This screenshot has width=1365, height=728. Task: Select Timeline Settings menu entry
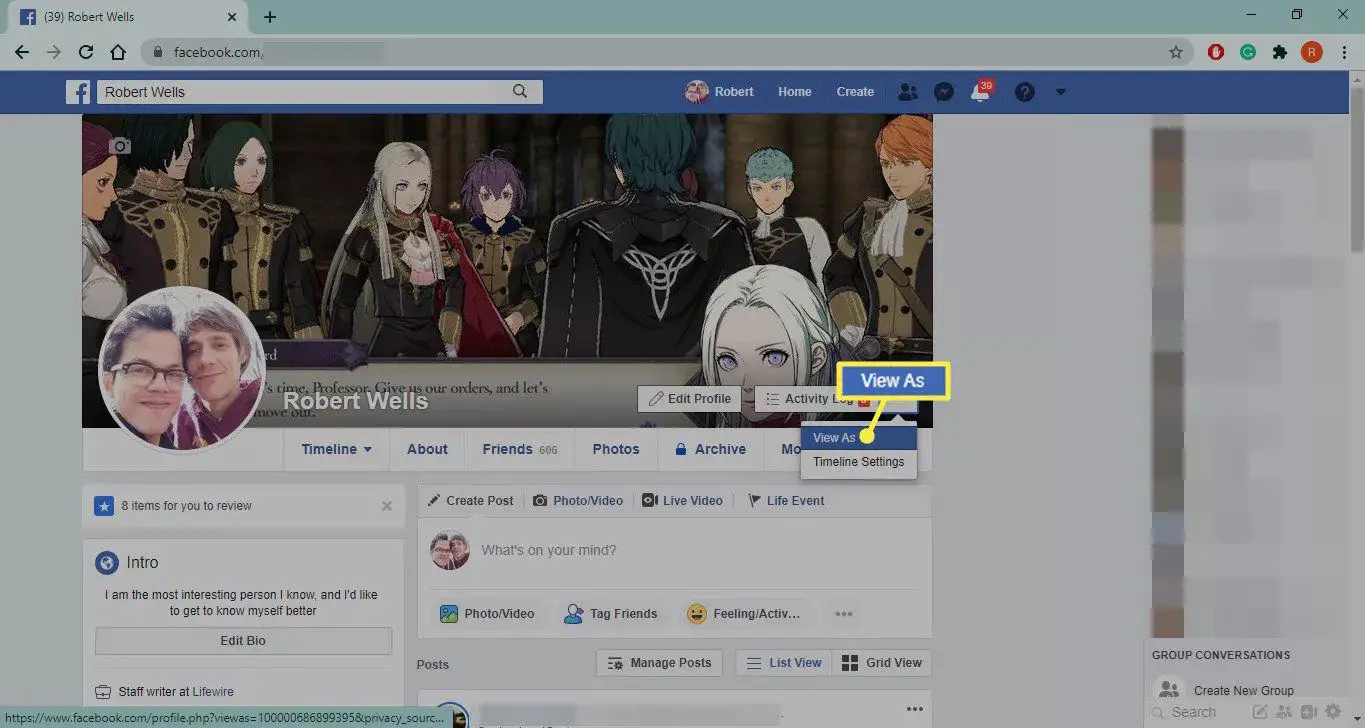coord(858,462)
